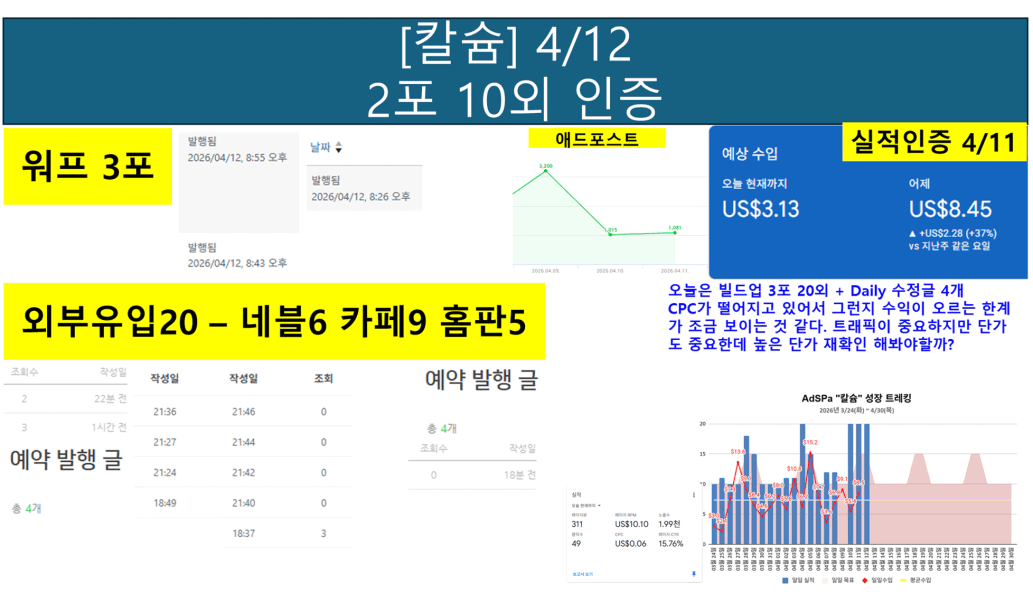Screen dimensions: 1033x594
Task: Click the pin icon on the 실적 card
Action: pyautogui.click(x=693, y=574)
